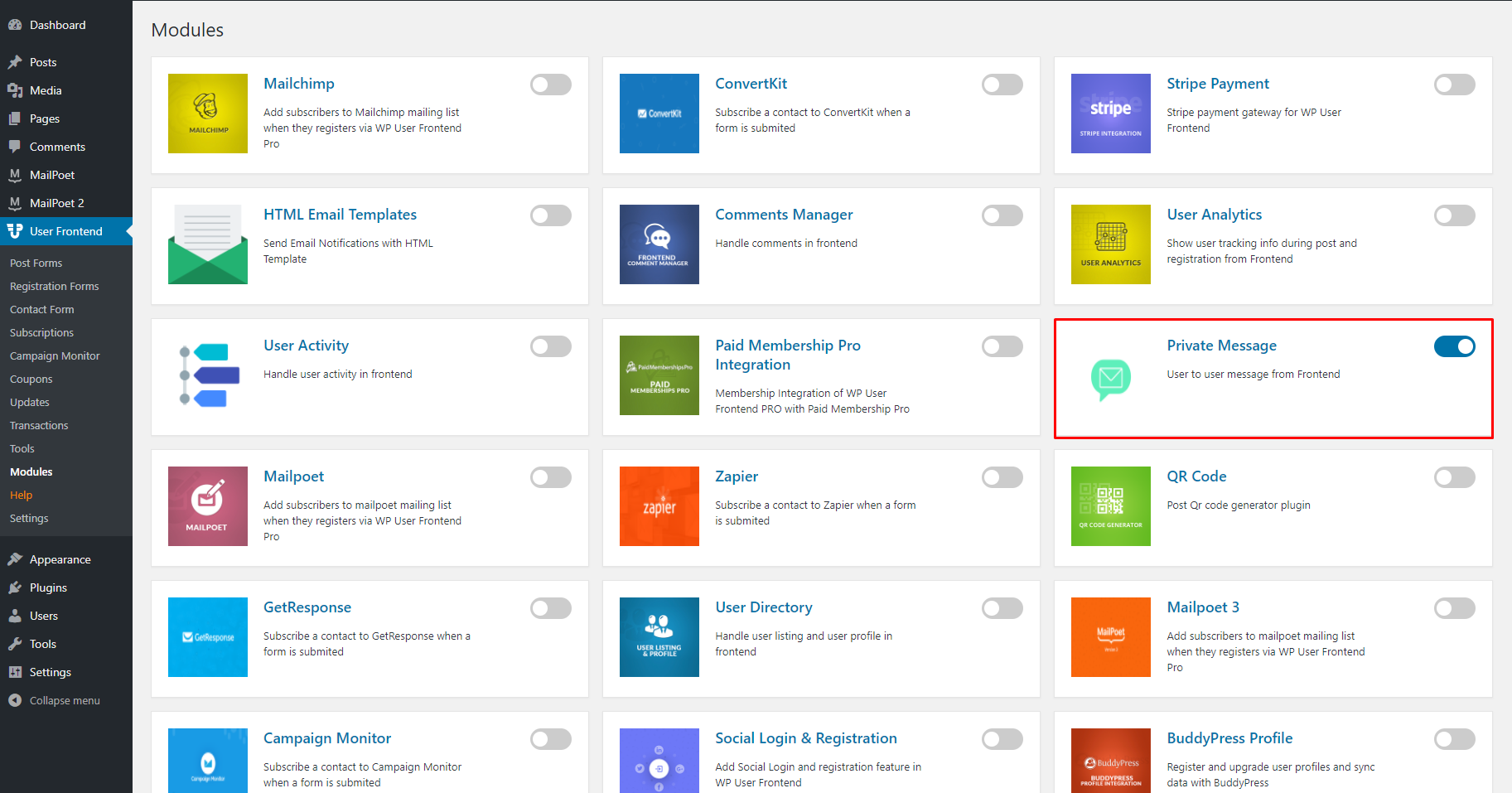Turn on the User Analytics toggle
The width and height of the screenshot is (1512, 793).
1454,215
